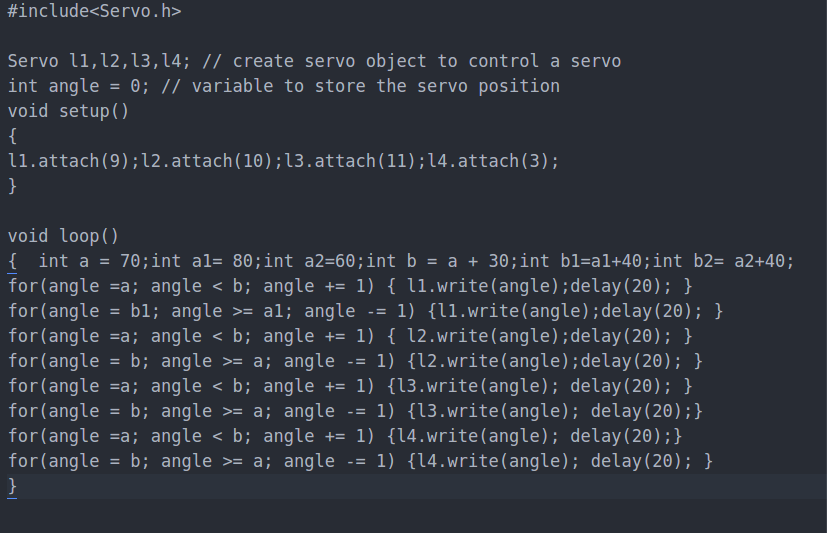Click the opening brace after void loop()

tap(12, 261)
